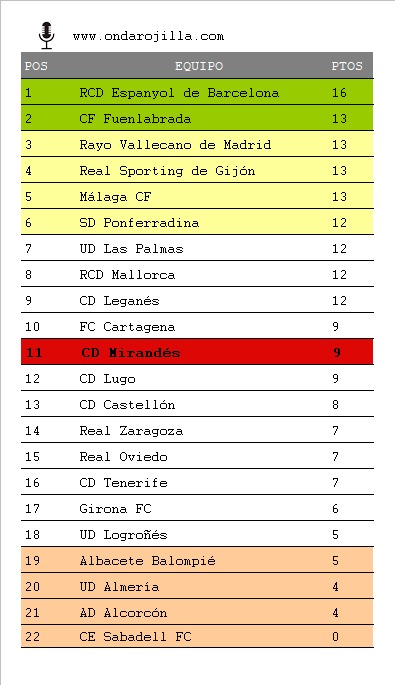Click the CD Lugo team name
This screenshot has width=395, height=685.
click(107, 379)
